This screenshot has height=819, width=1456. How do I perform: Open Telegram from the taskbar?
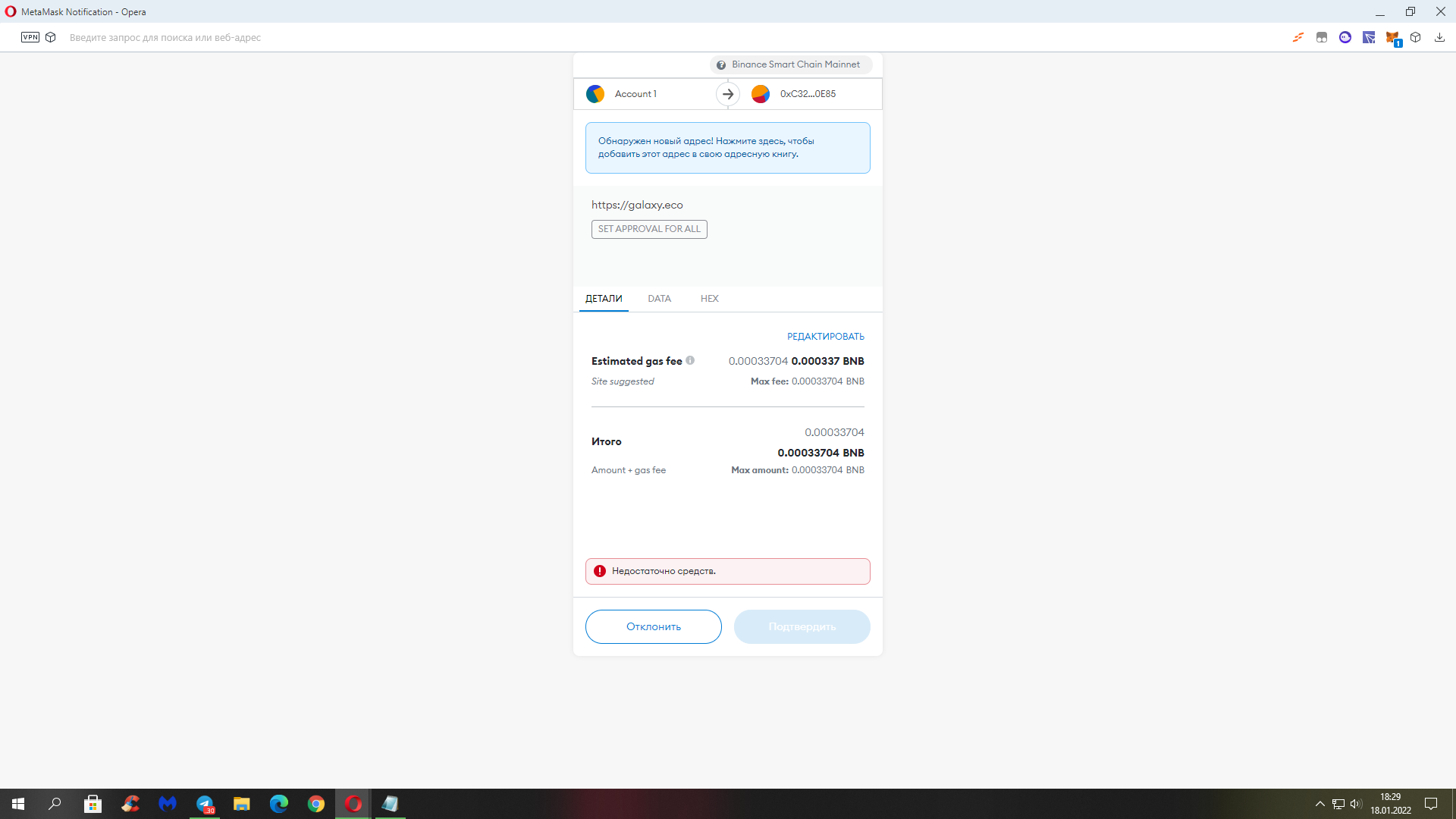pos(205,804)
